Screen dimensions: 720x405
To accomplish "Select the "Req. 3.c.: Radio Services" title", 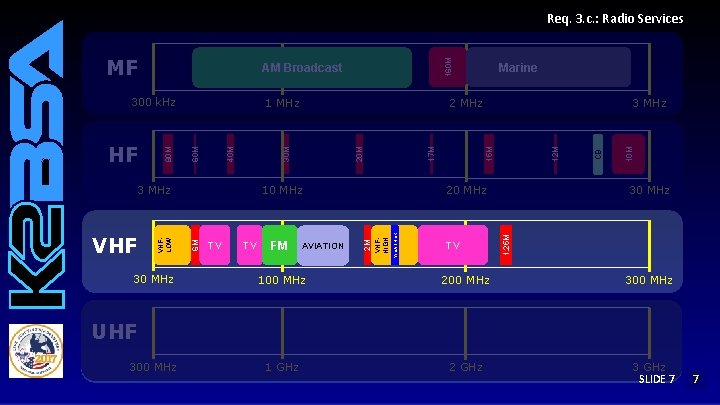I will (x=615, y=19).
